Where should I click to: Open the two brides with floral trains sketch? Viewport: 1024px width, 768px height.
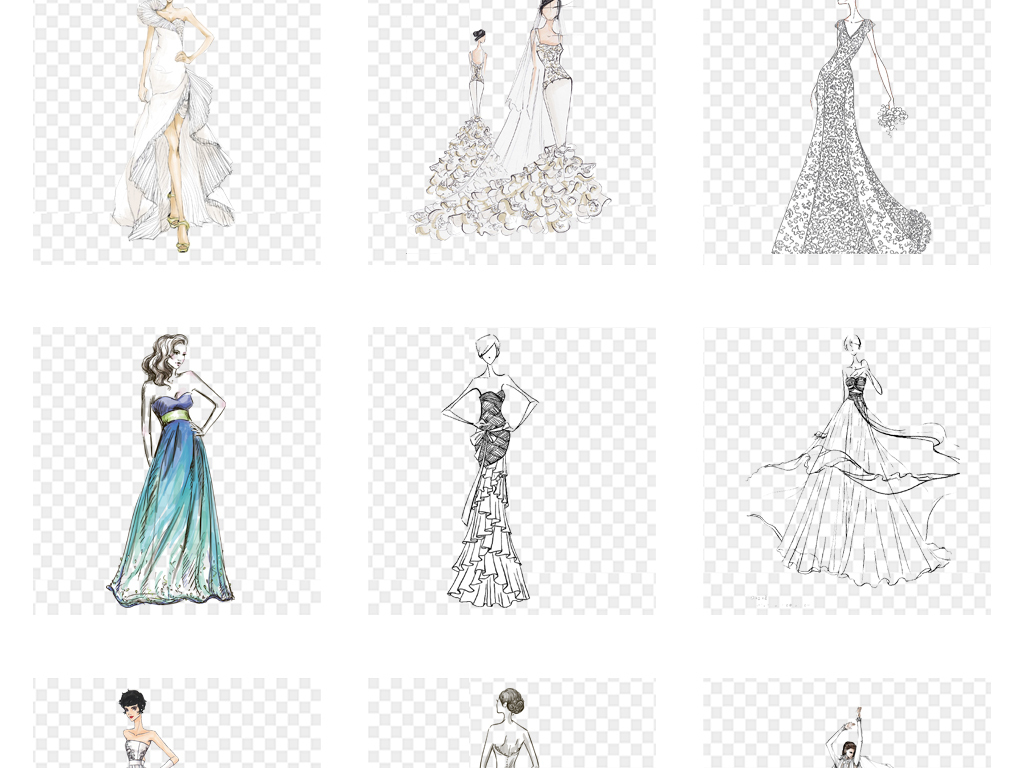[512, 132]
